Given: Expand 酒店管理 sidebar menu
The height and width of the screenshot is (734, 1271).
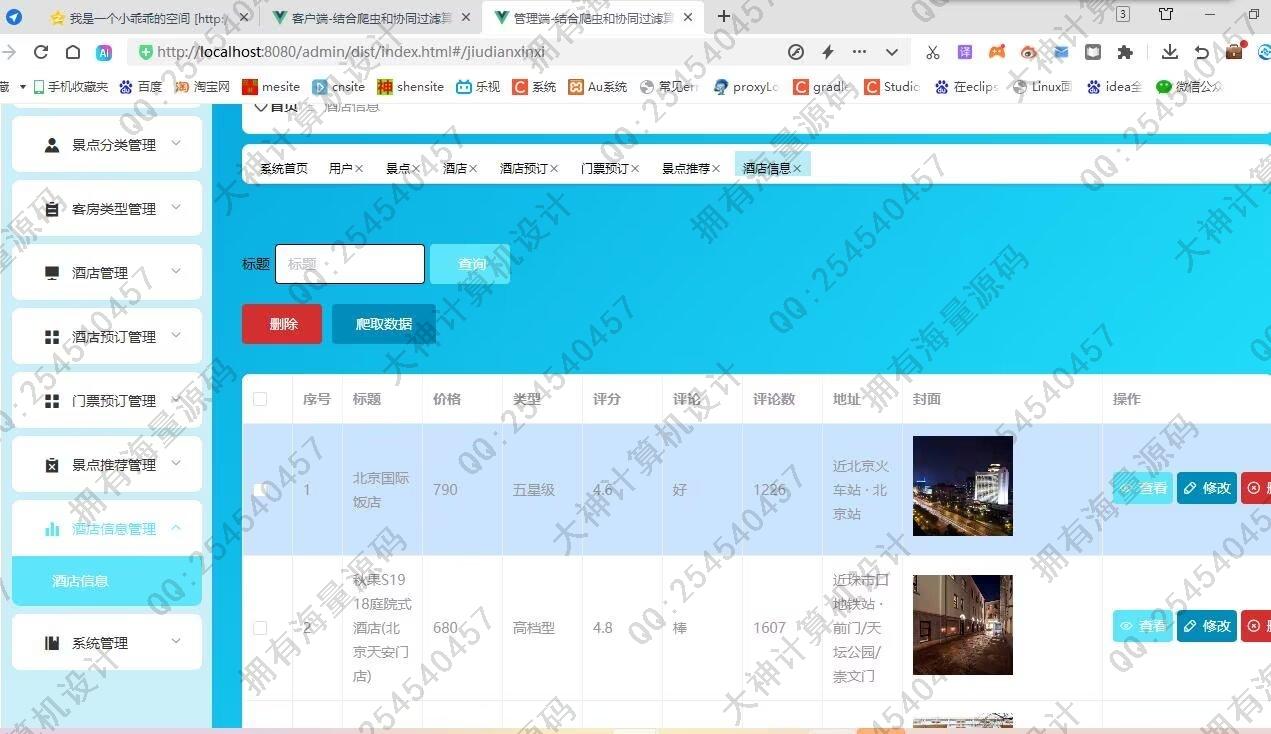Looking at the screenshot, I should pos(107,273).
